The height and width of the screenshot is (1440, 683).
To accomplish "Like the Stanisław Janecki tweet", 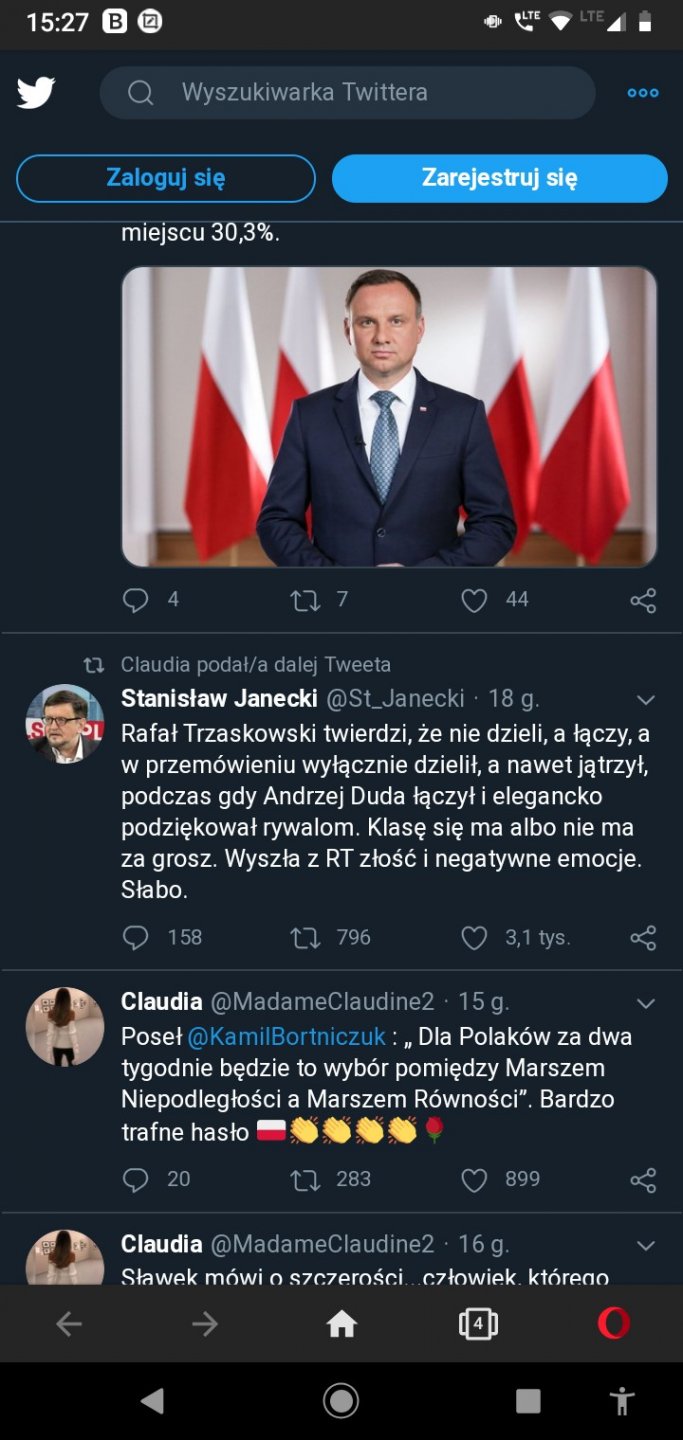I will click(x=474, y=938).
